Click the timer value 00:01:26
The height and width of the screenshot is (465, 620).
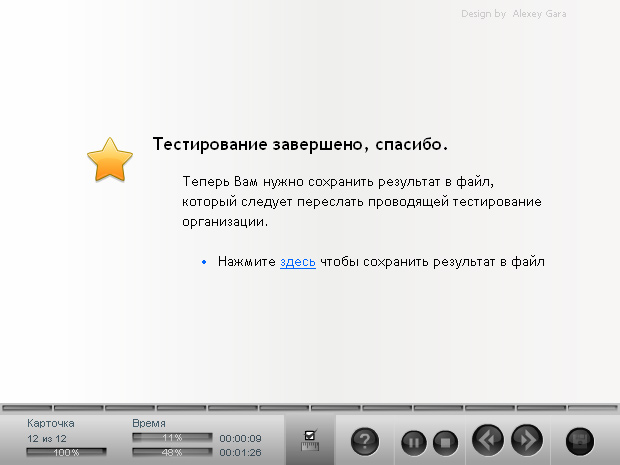[x=240, y=452]
